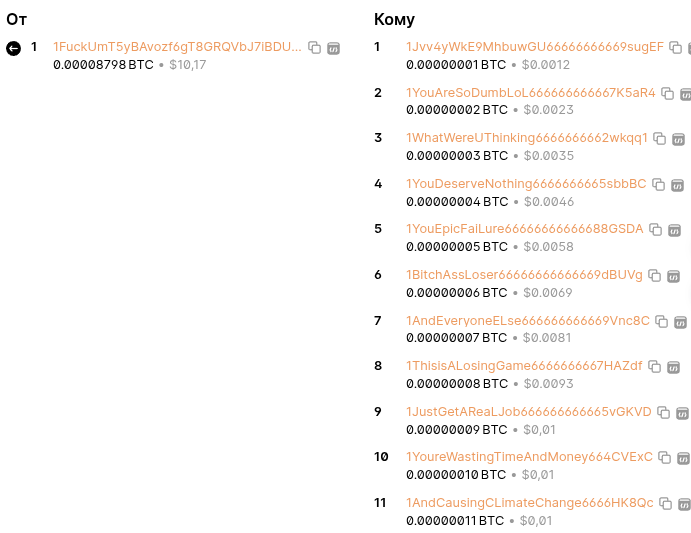Open wallet icon beside 1WhatWereUThinking address

point(678,139)
